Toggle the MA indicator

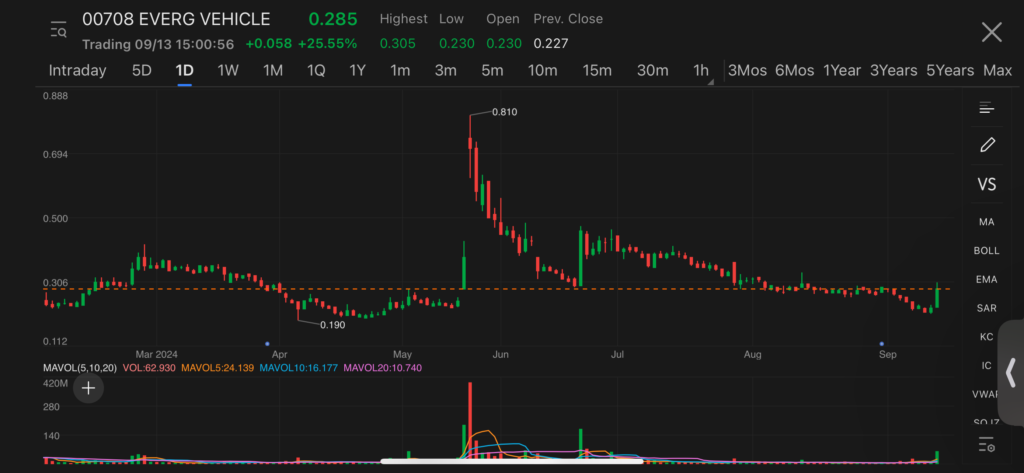(x=987, y=221)
